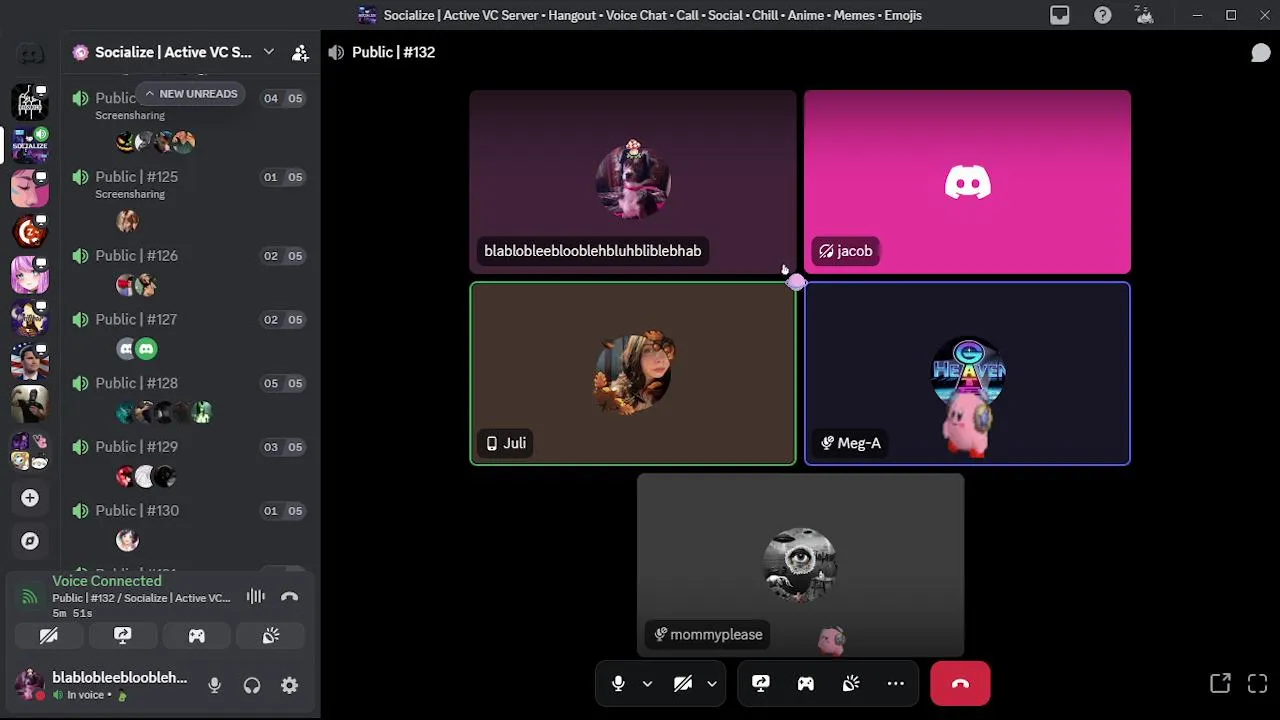Image resolution: width=1280 pixels, height=720 pixels.
Task: Expand the Socialize server name dropdown
Action: coord(268,53)
